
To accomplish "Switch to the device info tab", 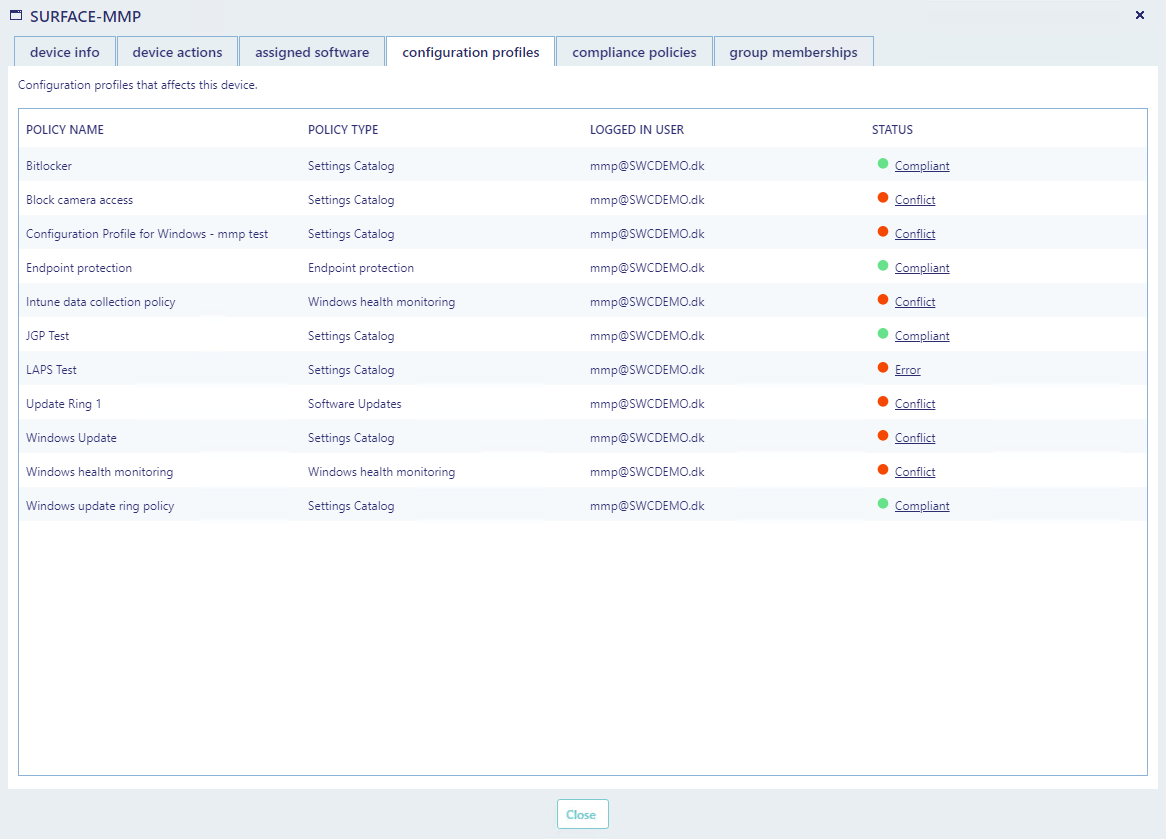I will (x=65, y=52).
